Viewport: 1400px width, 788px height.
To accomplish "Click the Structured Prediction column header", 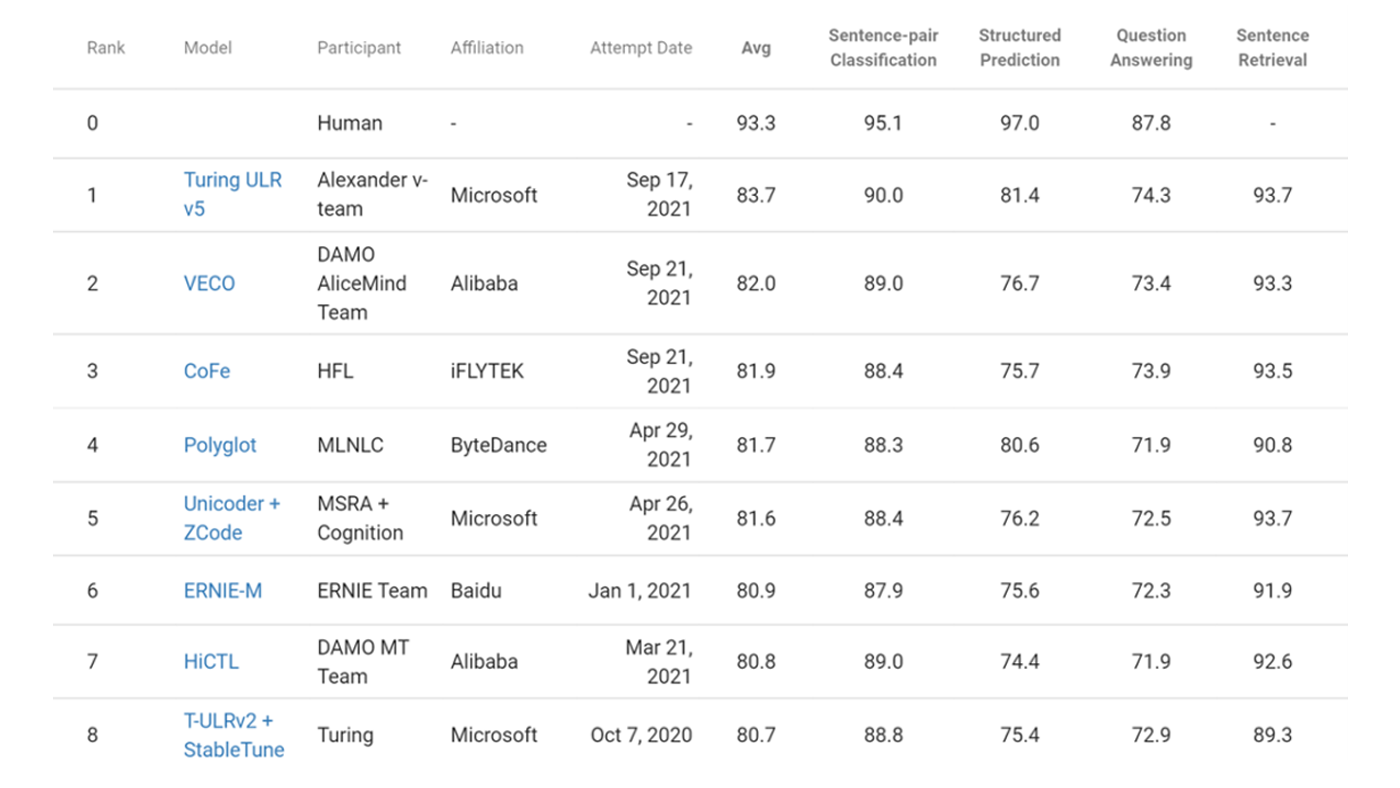I will point(1019,48).
